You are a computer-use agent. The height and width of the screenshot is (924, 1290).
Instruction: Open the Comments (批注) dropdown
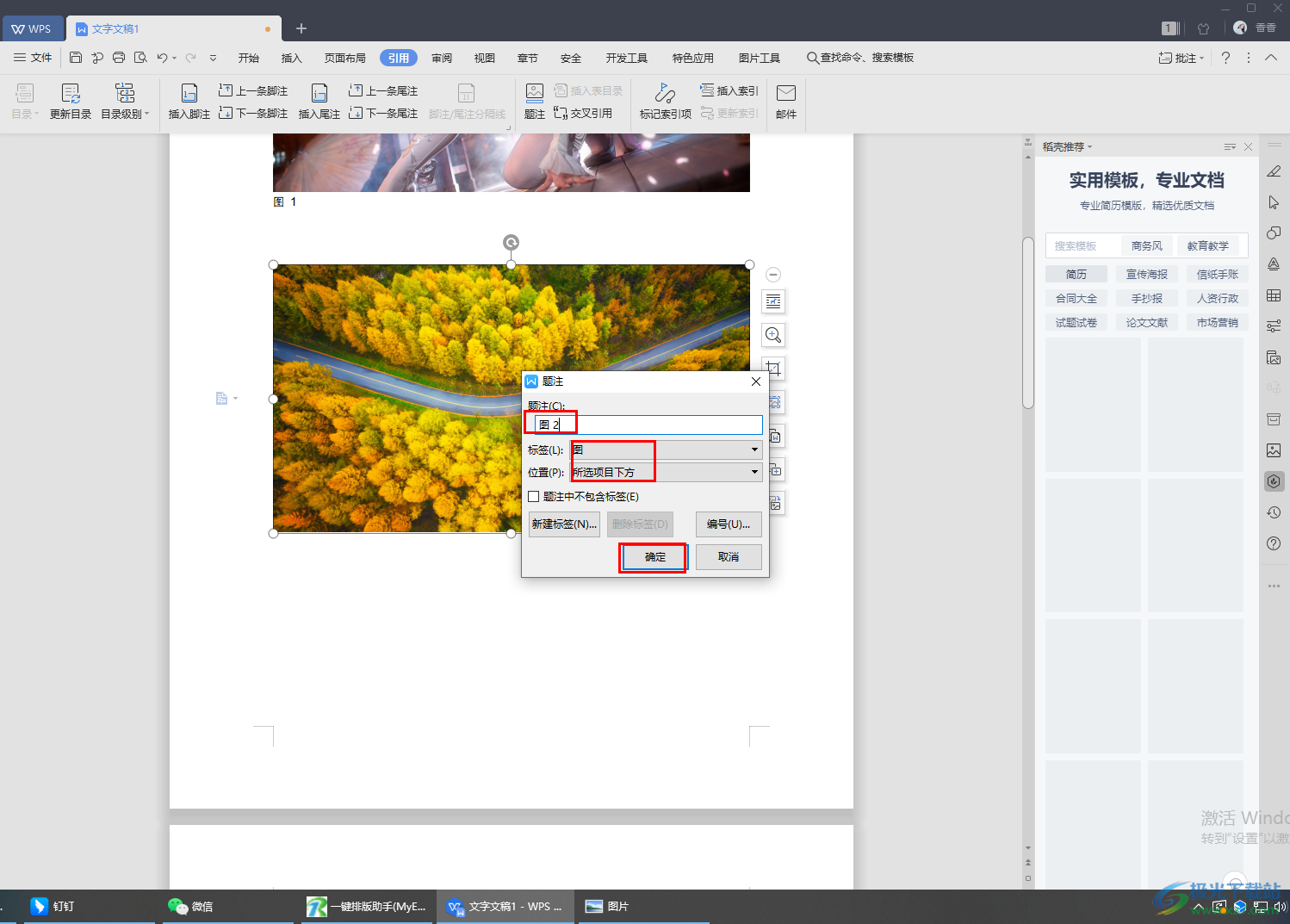tap(1181, 58)
